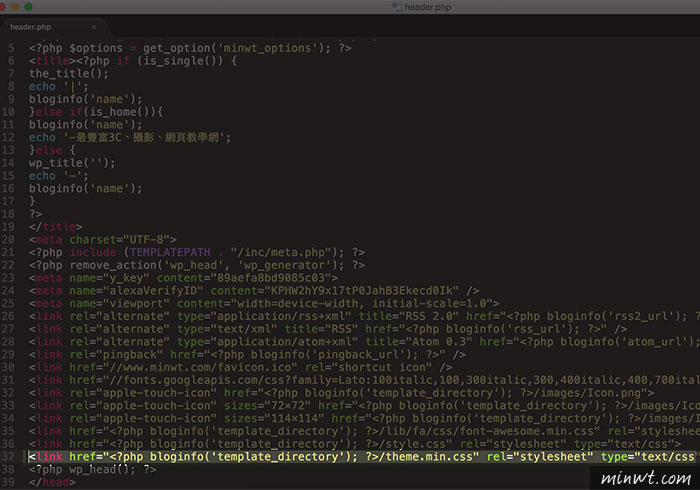Click sizes="114x114" on line 34
Viewport: 700px width, 490px height.
(x=274, y=419)
